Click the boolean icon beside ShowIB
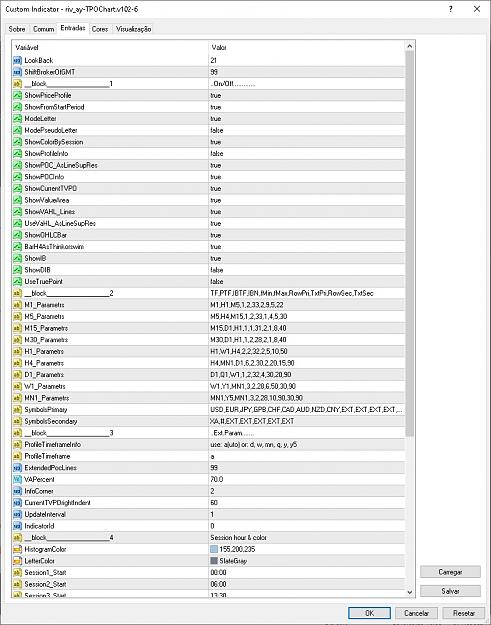Screen dimensions: 491x625 tap(17, 258)
